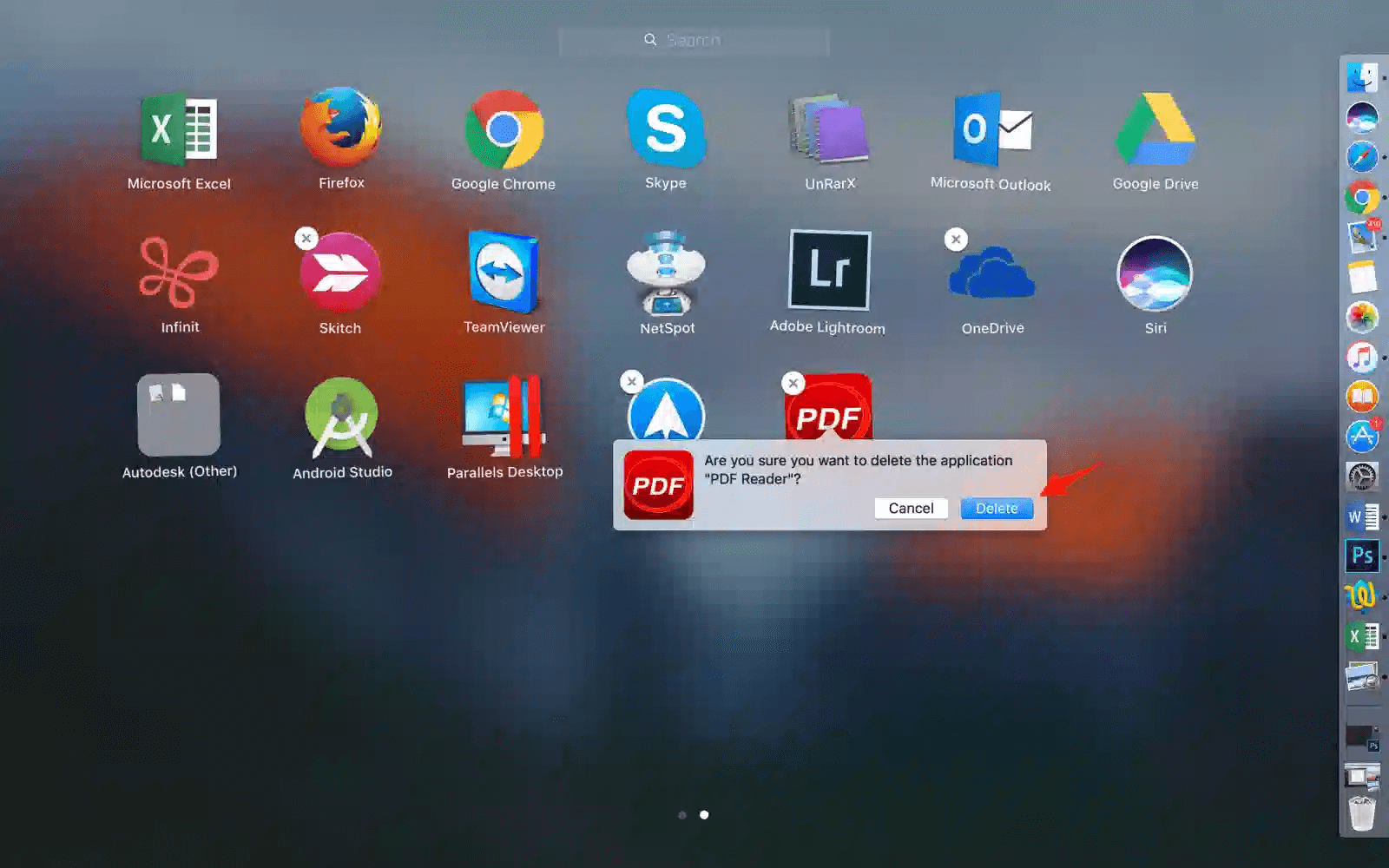Launch Skype from Launchpad
1389x868 pixels.
point(666,128)
